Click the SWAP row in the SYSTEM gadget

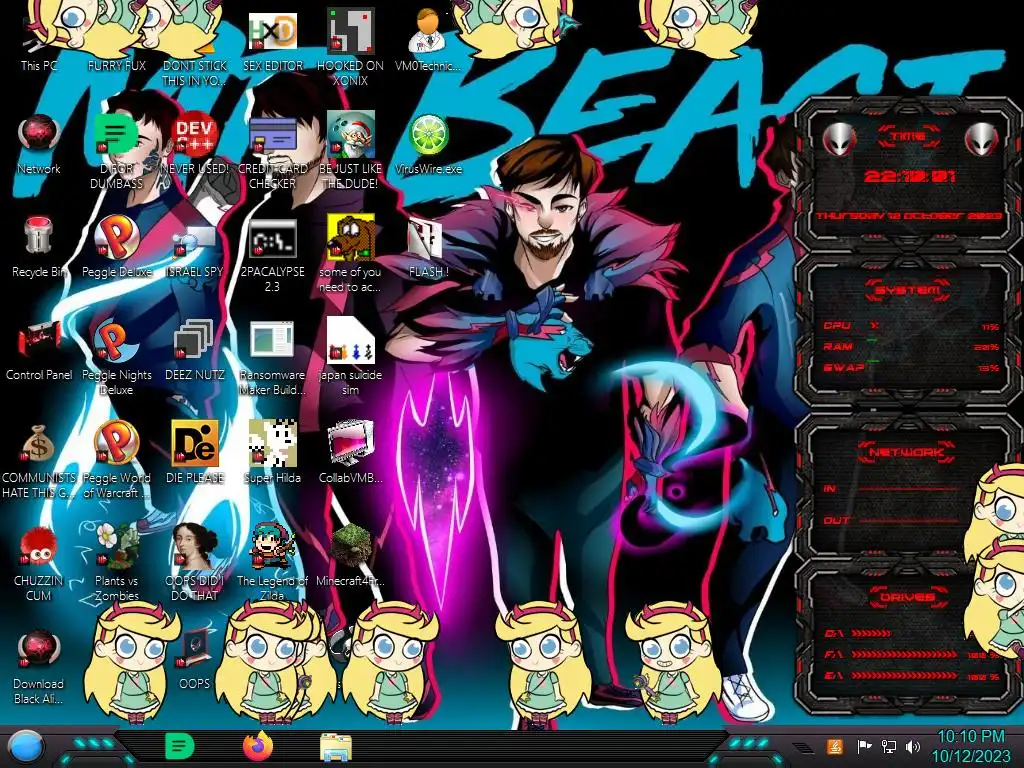pyautogui.click(x=910, y=368)
